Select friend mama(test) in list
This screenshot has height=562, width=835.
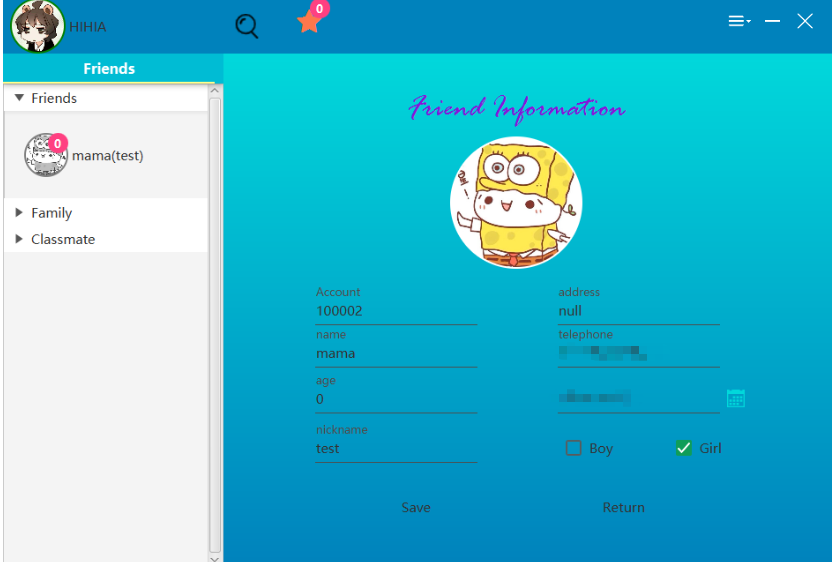point(105,155)
